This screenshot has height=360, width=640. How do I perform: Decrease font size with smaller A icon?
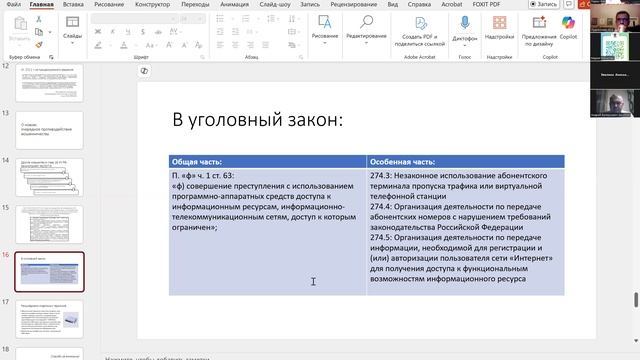(184, 45)
